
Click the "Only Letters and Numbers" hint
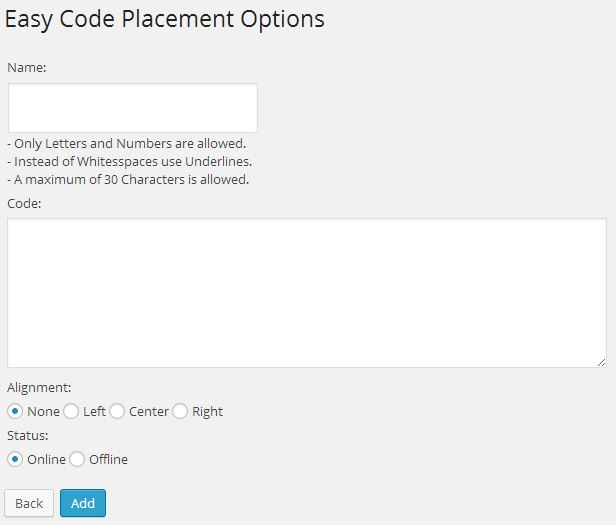[126, 143]
